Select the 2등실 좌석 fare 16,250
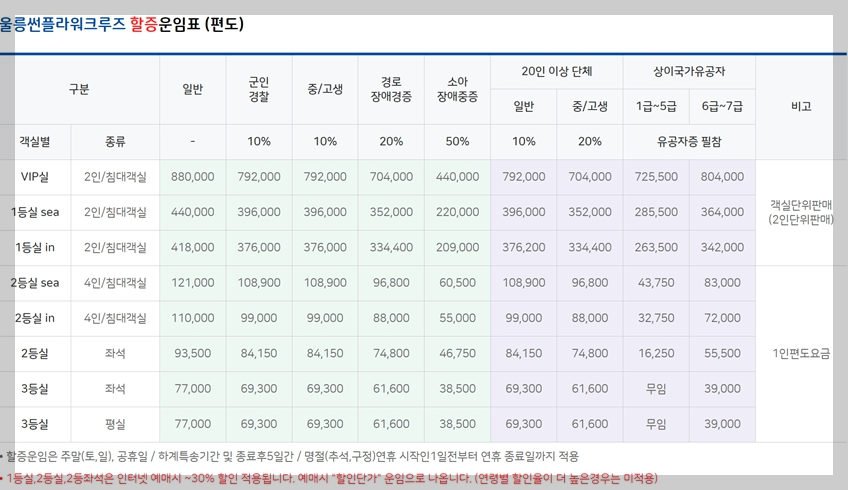 (x=656, y=353)
